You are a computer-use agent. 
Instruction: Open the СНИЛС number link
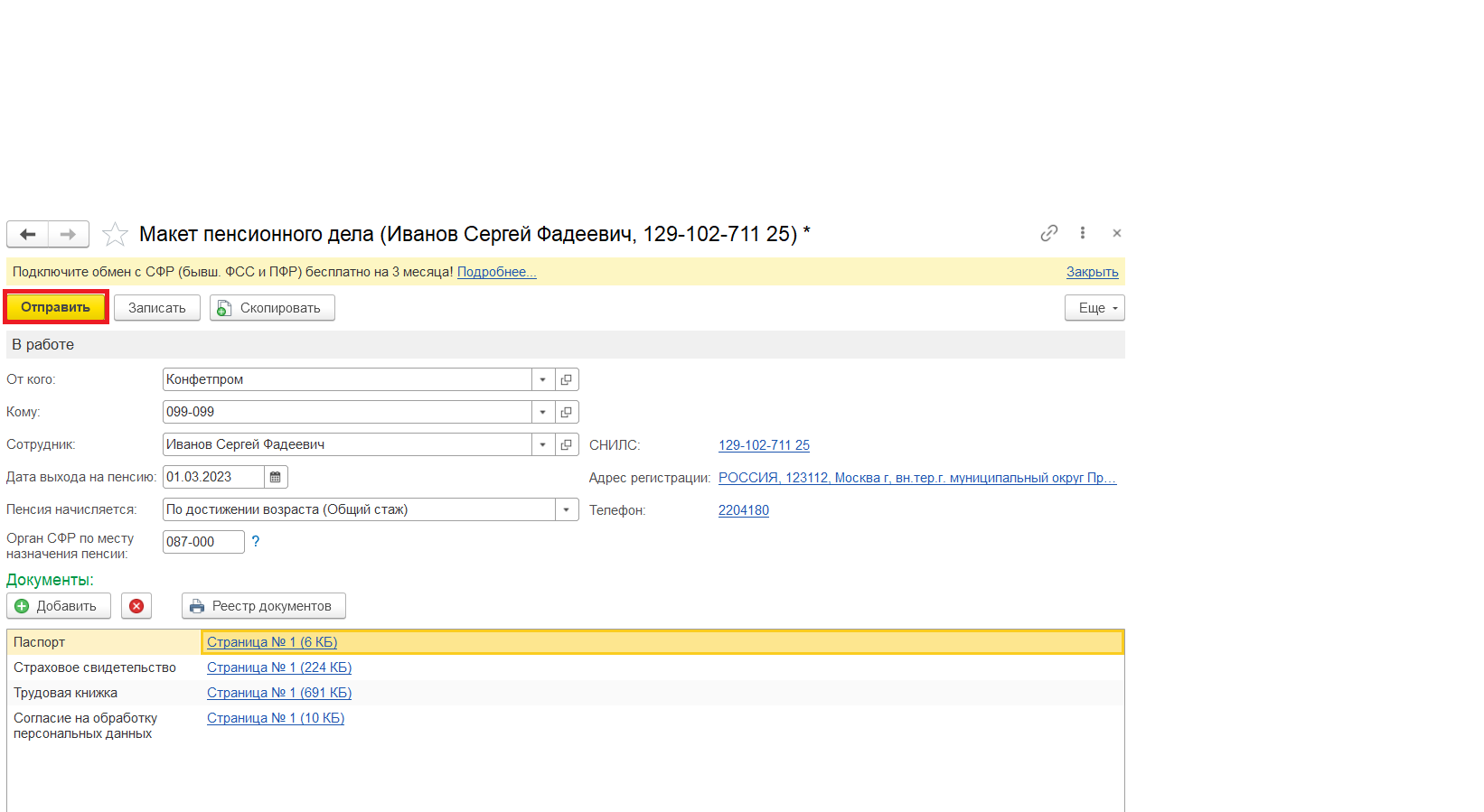764,445
